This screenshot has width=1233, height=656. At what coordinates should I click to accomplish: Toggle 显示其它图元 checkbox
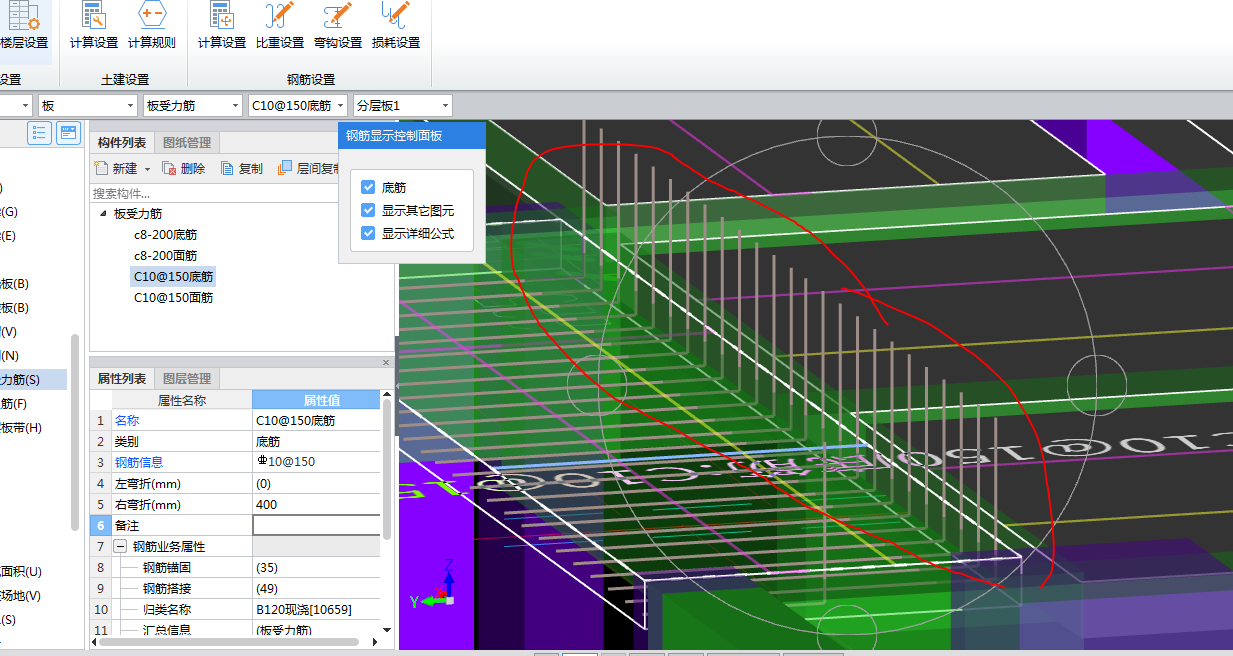[x=368, y=210]
